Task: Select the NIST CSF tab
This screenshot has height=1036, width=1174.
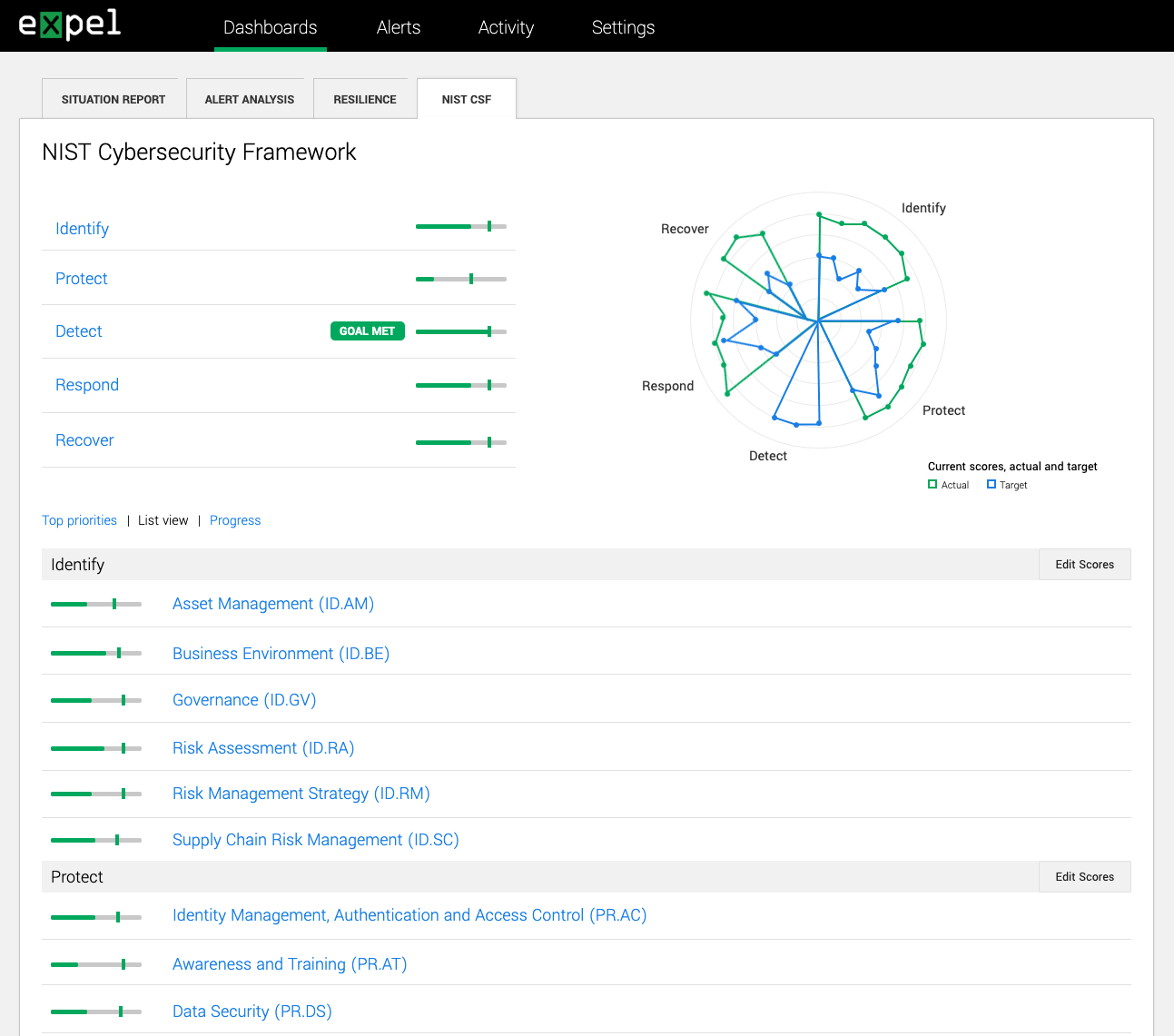Action: click(x=467, y=99)
